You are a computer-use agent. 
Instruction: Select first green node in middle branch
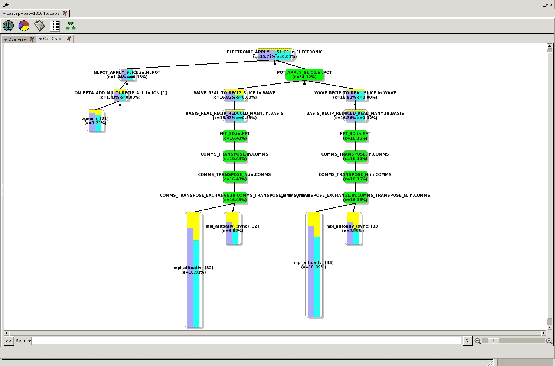pyautogui.click(x=235, y=136)
